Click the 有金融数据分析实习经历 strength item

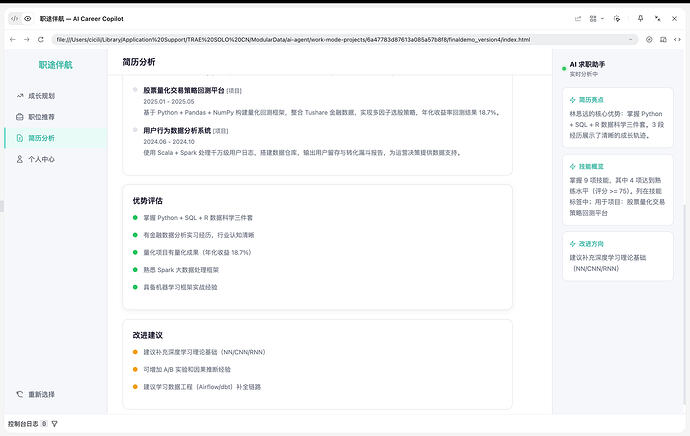(198, 235)
